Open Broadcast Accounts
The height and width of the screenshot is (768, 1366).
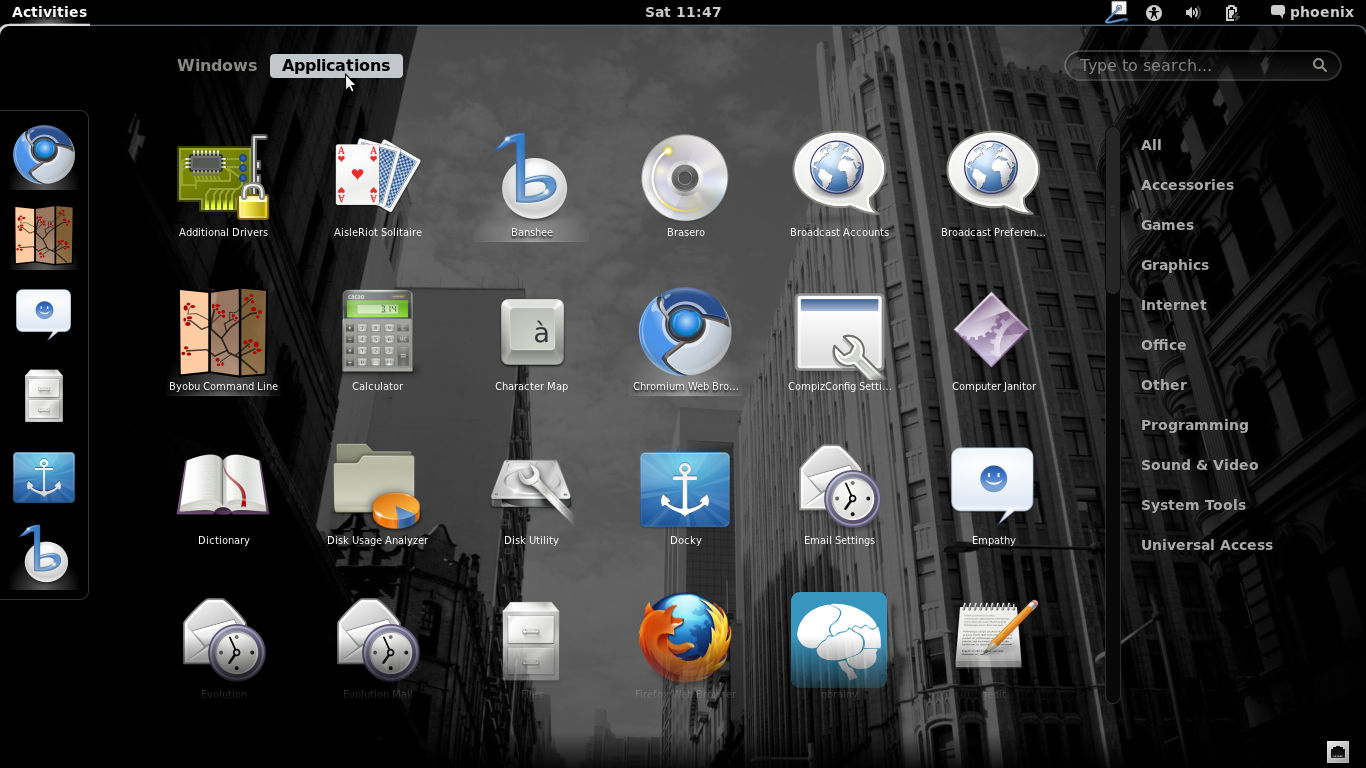[839, 187]
